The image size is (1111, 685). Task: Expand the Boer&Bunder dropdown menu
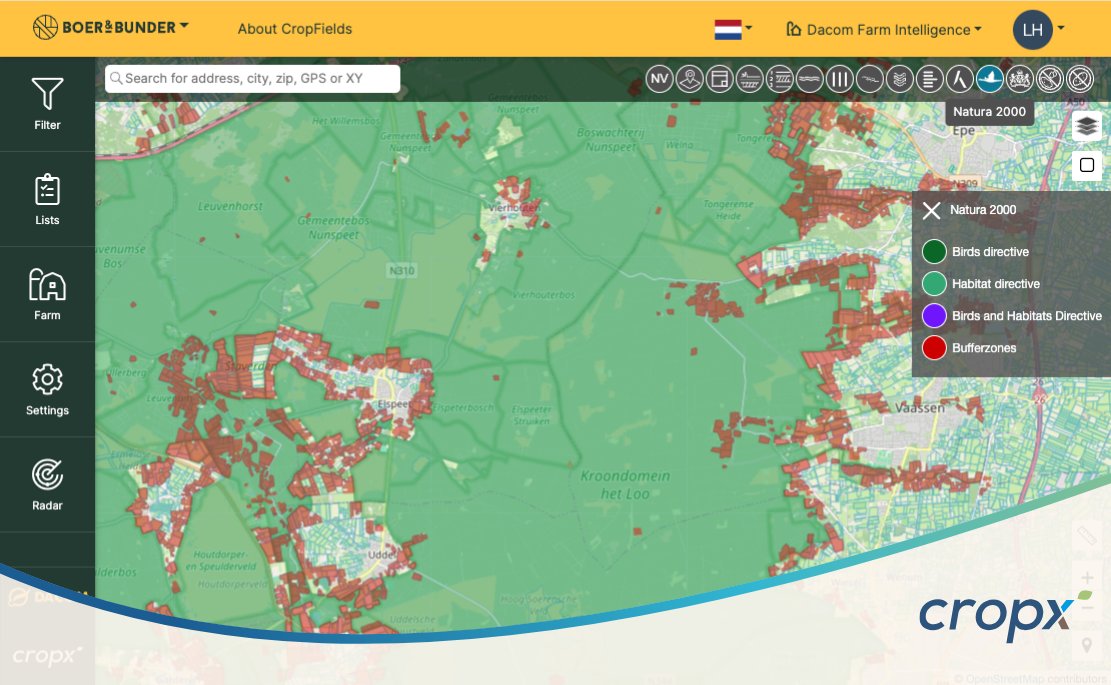coord(184,26)
